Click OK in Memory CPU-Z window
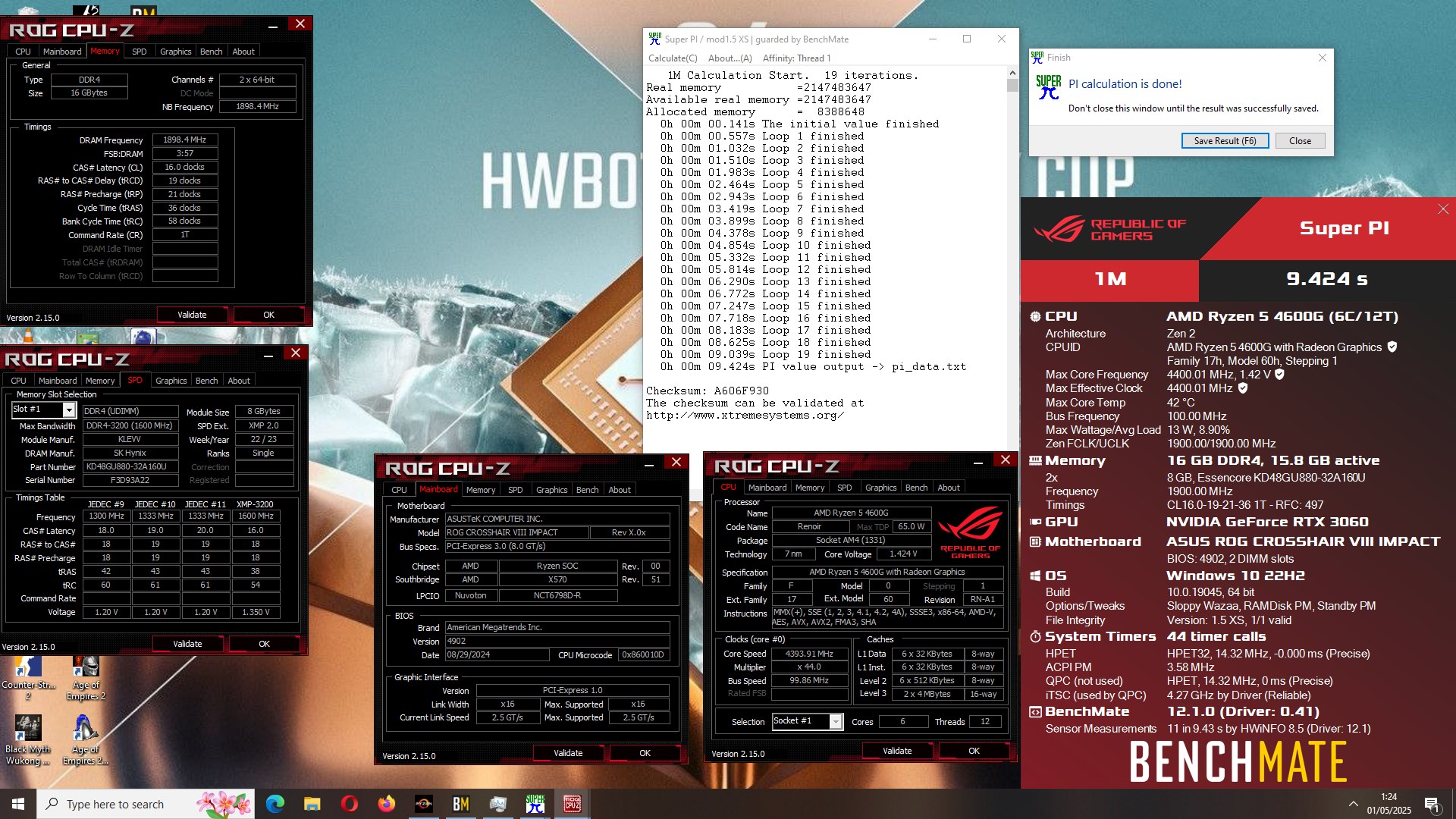The height and width of the screenshot is (819, 1456). click(x=268, y=315)
